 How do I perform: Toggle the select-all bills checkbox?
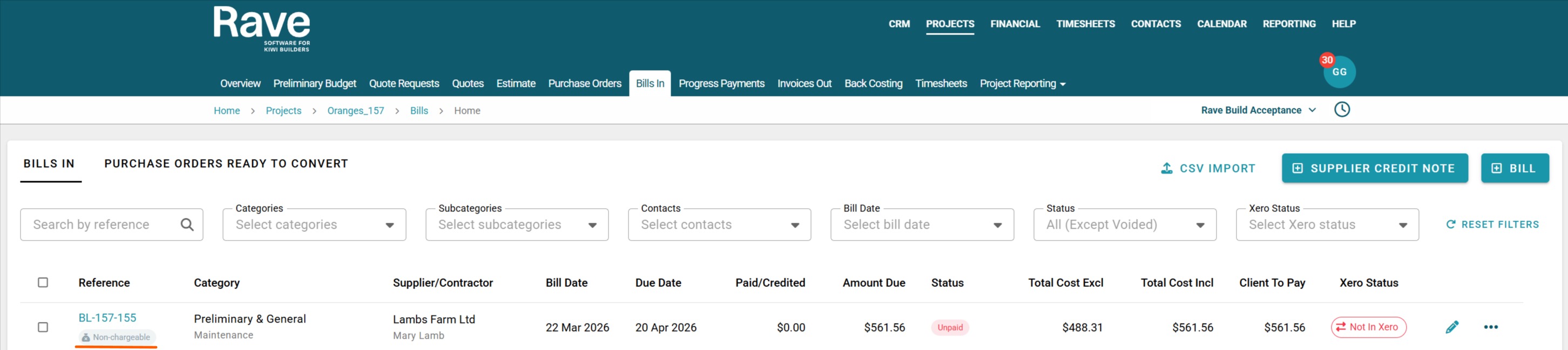43,283
